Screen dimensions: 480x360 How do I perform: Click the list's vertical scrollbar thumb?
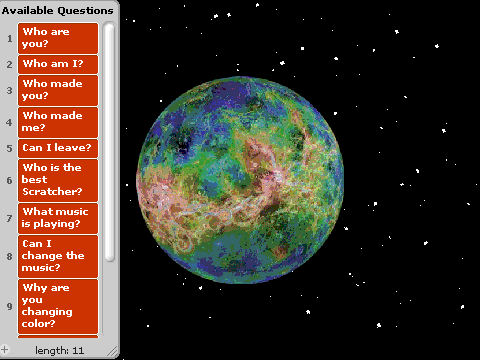coord(109,143)
